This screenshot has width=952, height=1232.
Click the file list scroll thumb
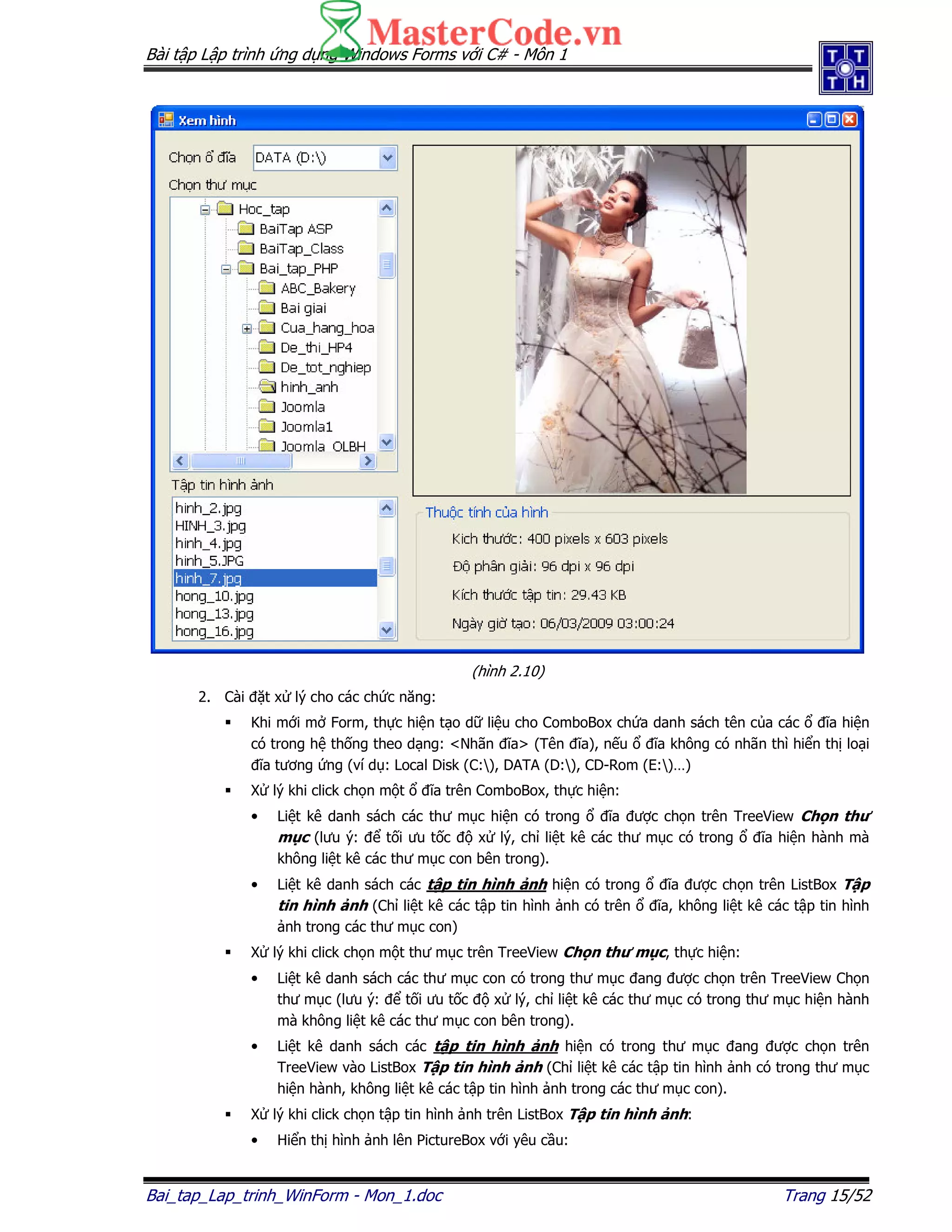[x=386, y=566]
